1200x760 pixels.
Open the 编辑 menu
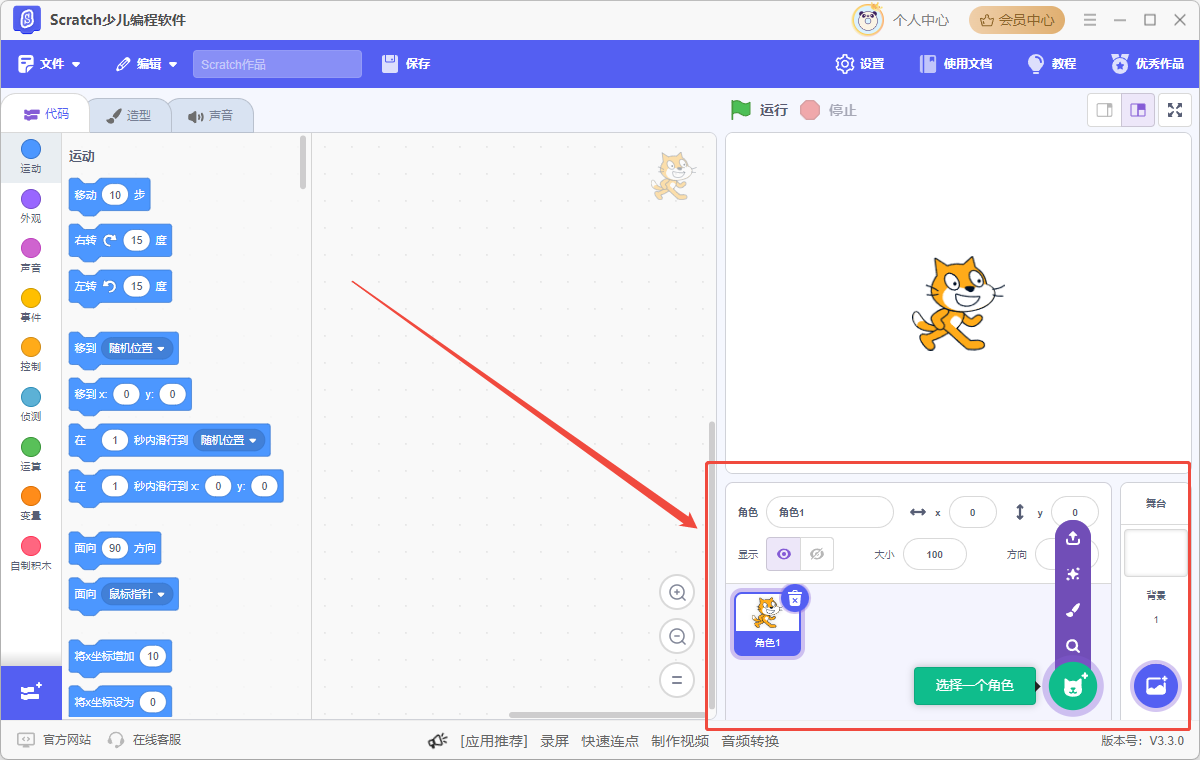(146, 64)
